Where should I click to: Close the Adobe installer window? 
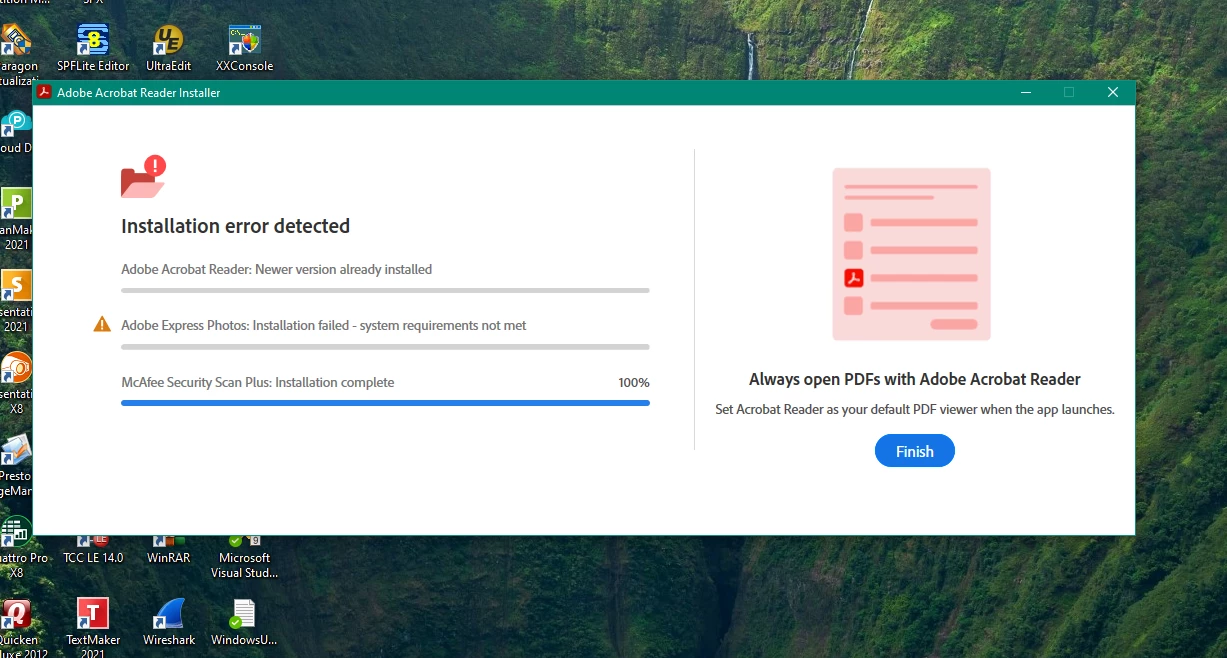tap(1113, 92)
